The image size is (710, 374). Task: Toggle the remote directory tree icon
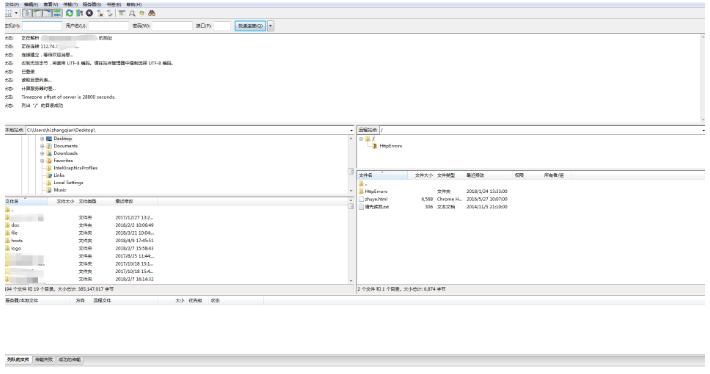point(47,13)
